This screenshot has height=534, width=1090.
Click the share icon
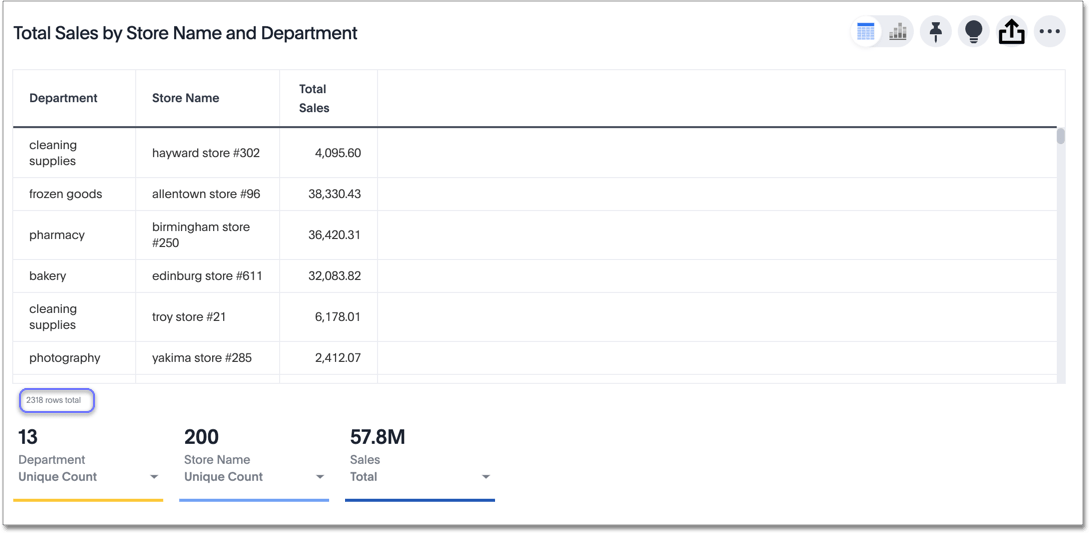pos(1011,32)
